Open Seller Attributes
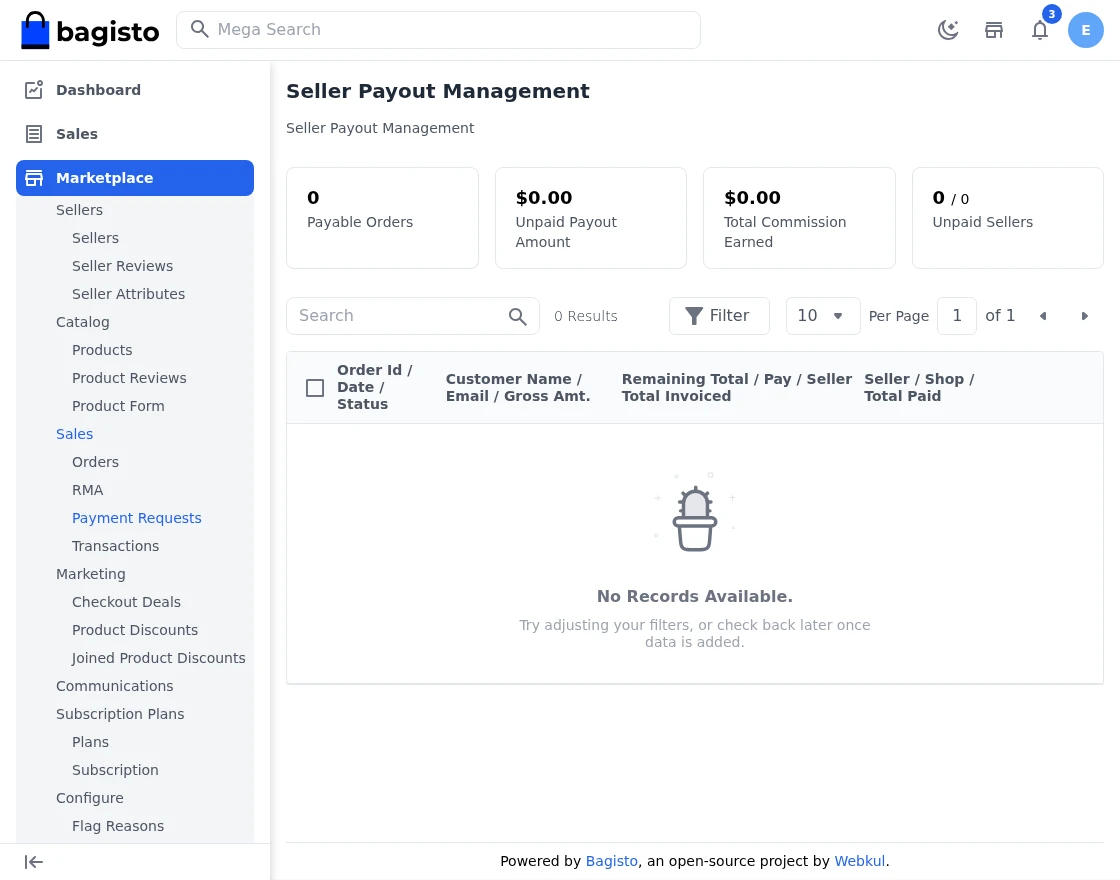The height and width of the screenshot is (880, 1120). point(128,294)
